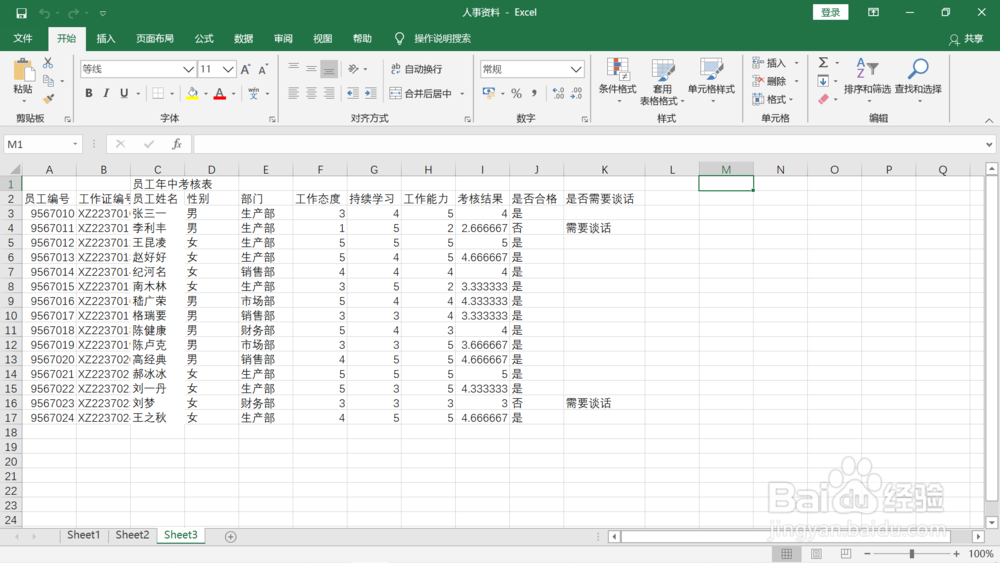Open the font size dropdown
This screenshot has width=1000, height=563.
click(228, 69)
